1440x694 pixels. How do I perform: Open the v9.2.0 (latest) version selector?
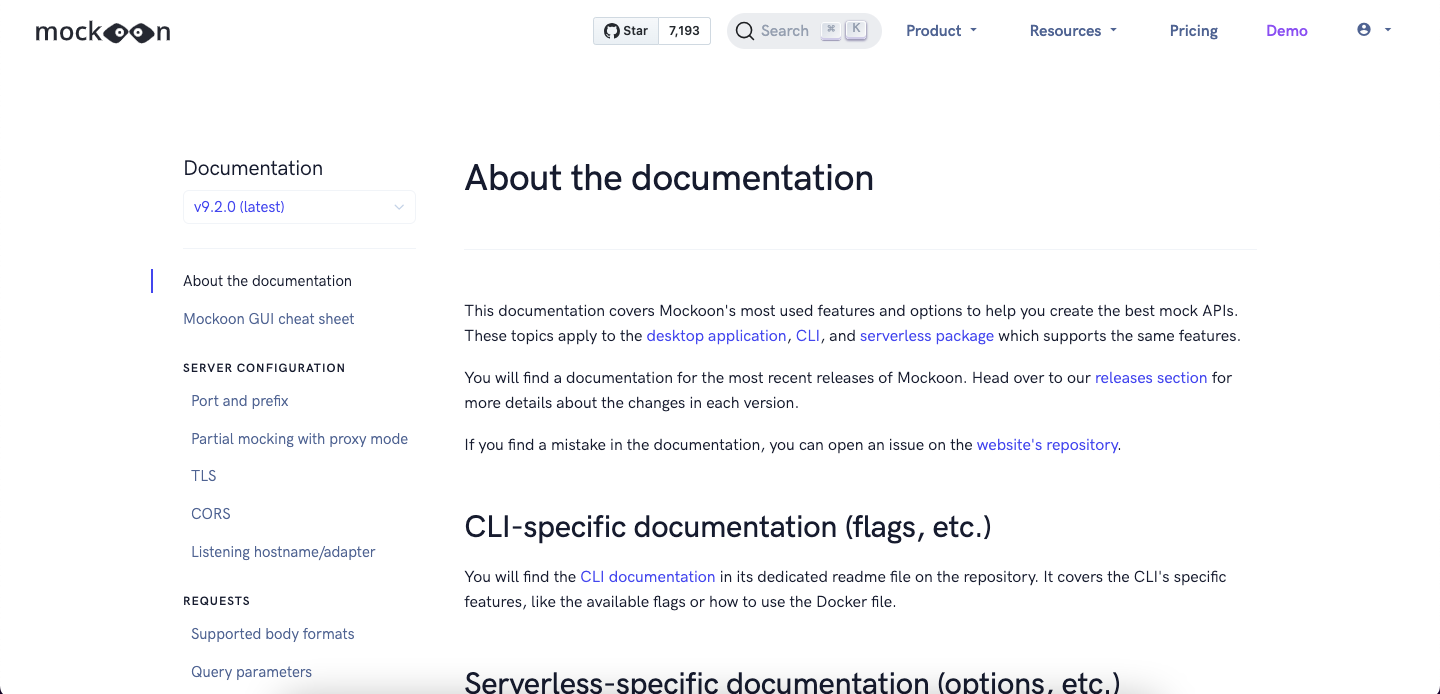coord(299,207)
